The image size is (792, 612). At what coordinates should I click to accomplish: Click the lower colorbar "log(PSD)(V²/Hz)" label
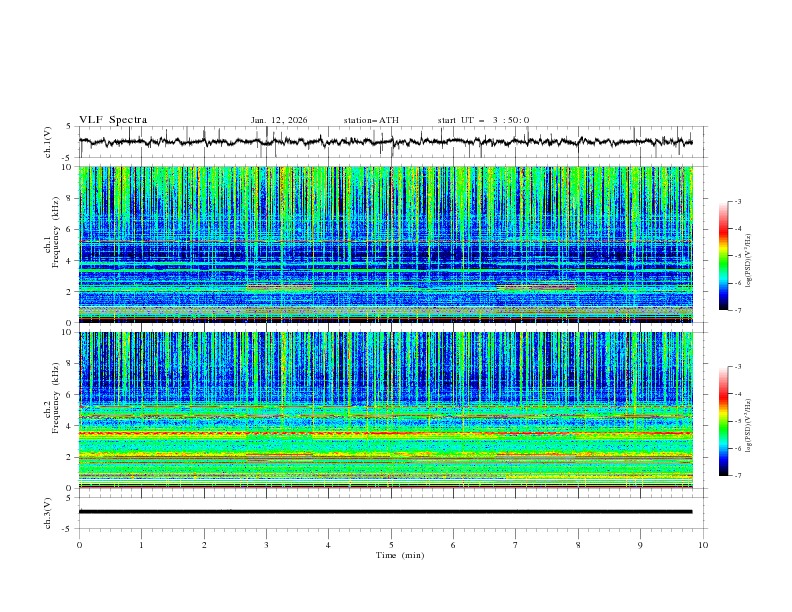(x=749, y=426)
